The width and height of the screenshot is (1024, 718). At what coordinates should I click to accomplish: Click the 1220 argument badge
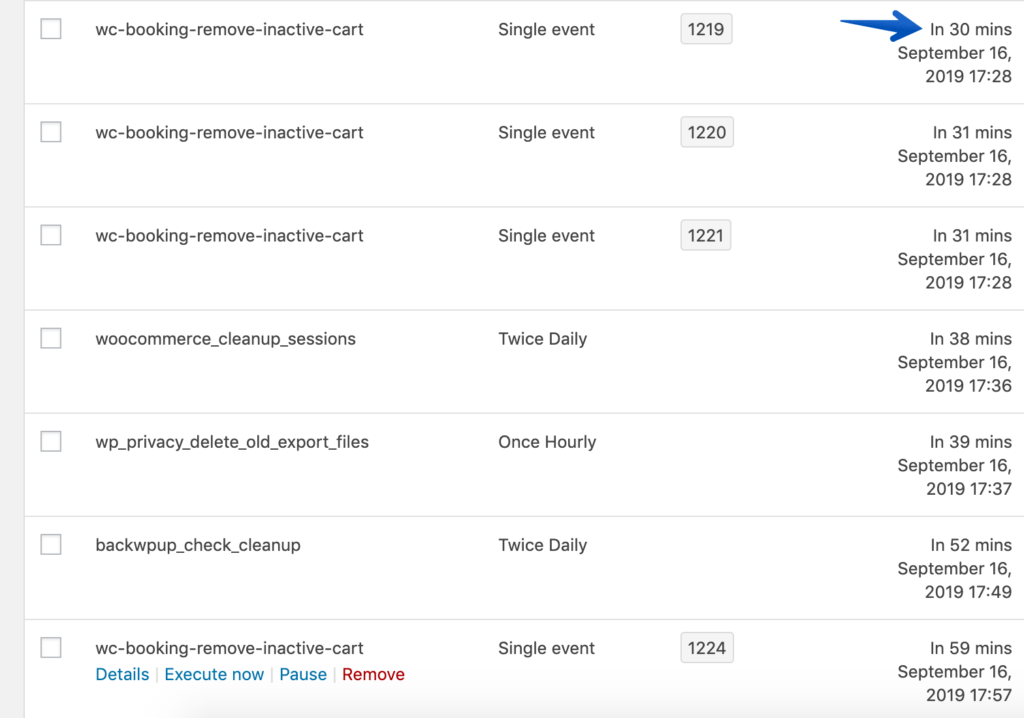[707, 133]
